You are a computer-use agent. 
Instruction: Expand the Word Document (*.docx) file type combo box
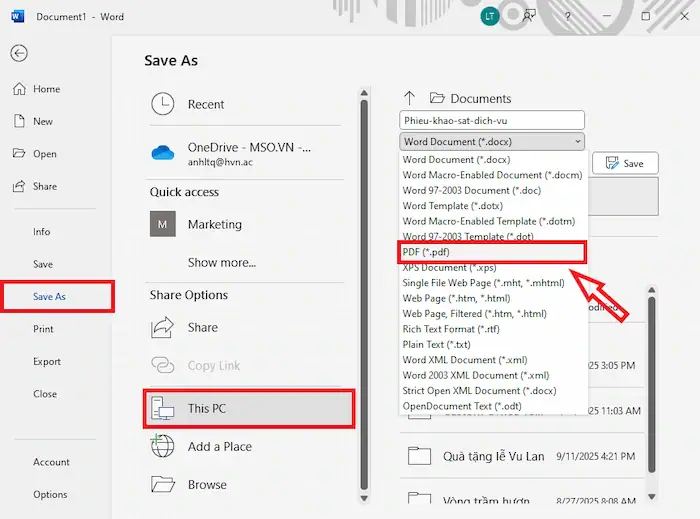[492, 142]
